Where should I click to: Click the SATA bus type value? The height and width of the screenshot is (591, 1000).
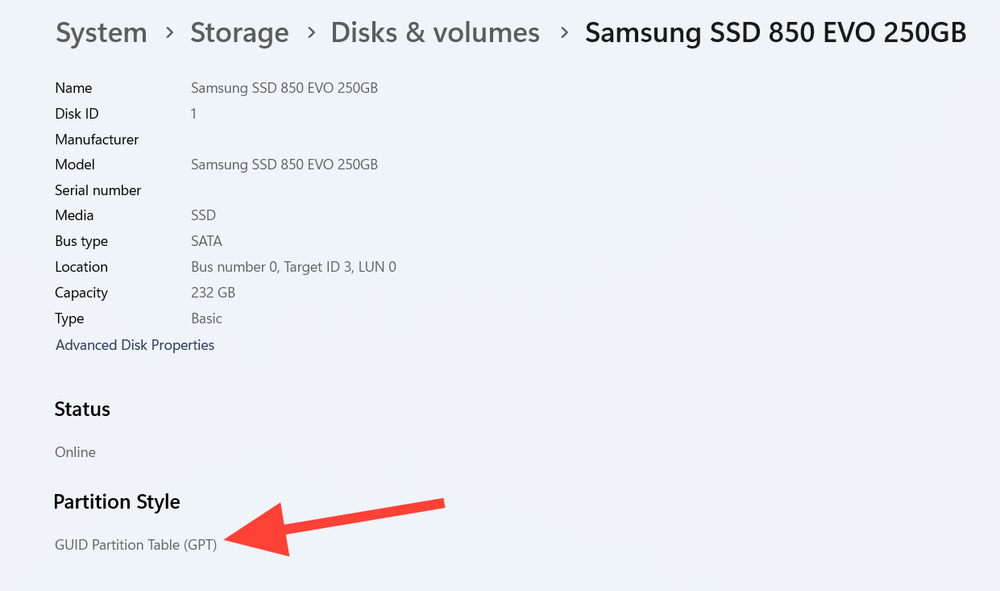(x=206, y=241)
